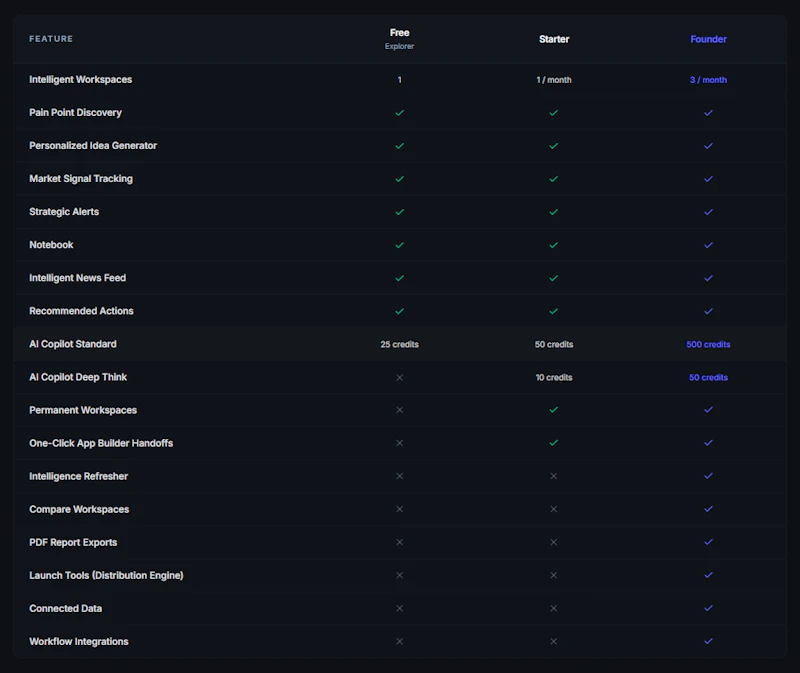Click the Starter checkmark for One-Click App Builder Handoffs
The width and height of the screenshot is (800, 673).
[x=554, y=443]
